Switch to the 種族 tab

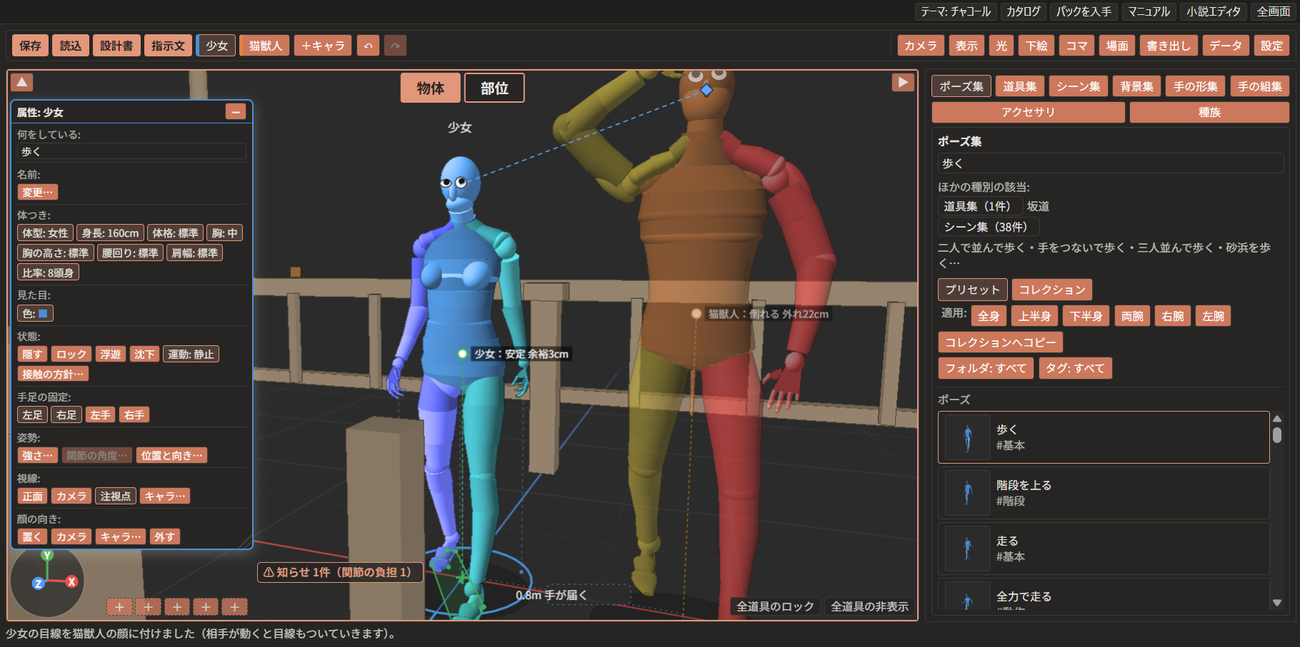pos(1210,112)
